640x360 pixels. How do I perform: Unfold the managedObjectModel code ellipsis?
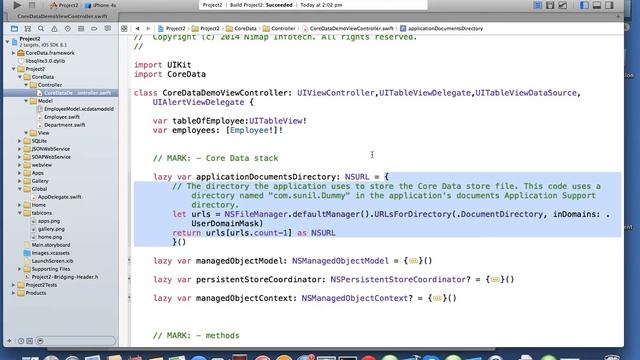coord(413,261)
